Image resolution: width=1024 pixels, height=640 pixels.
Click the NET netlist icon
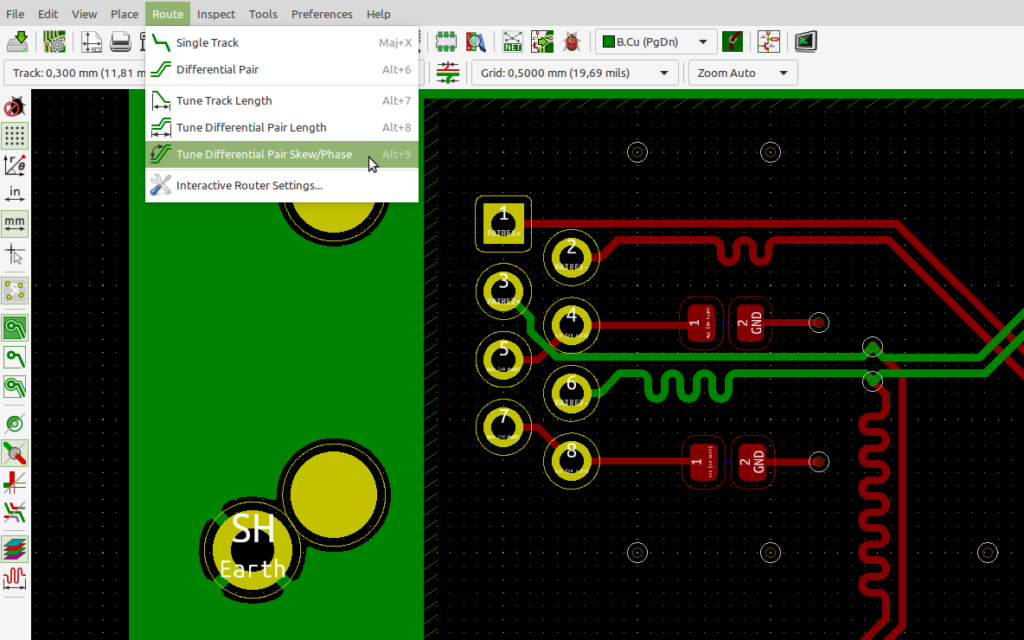coord(513,42)
